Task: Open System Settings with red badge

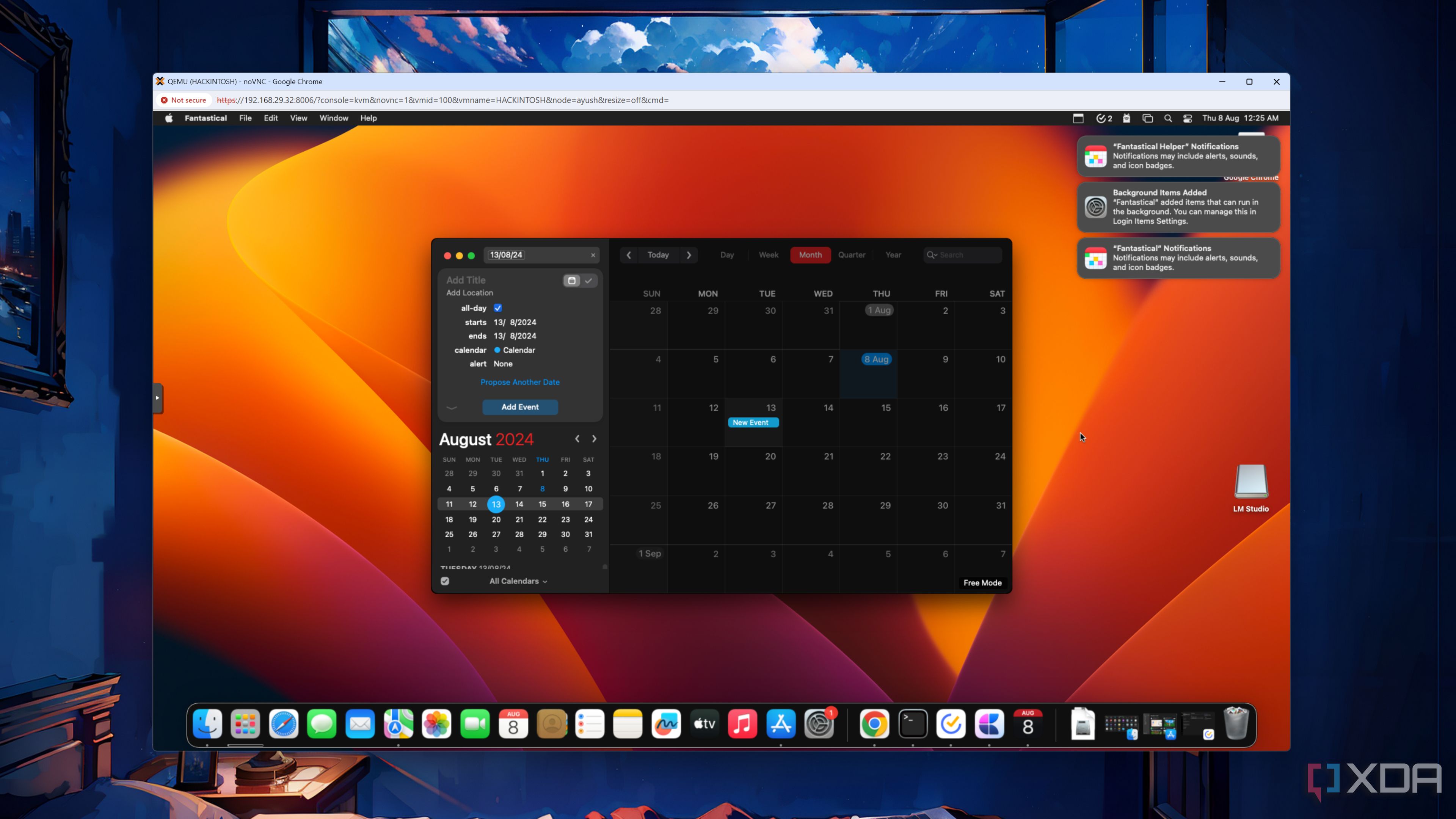Action: [x=819, y=724]
